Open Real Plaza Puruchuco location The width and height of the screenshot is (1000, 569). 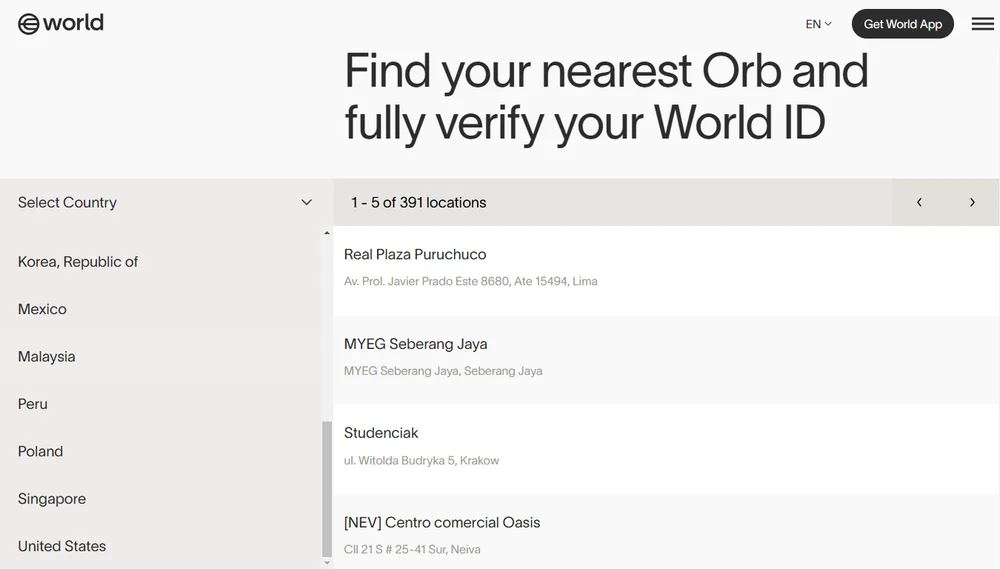[415, 255]
